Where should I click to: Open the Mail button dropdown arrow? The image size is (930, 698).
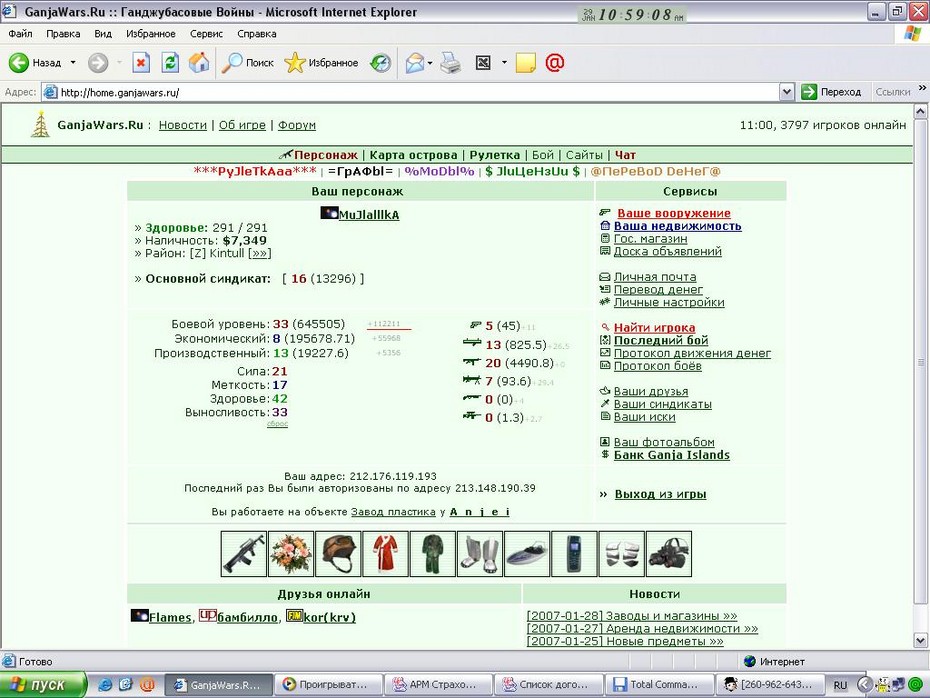[x=430, y=62]
